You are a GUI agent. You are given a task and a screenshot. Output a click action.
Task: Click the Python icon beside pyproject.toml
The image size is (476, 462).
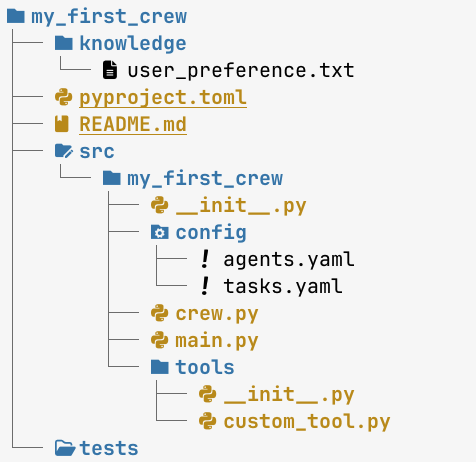click(63, 97)
